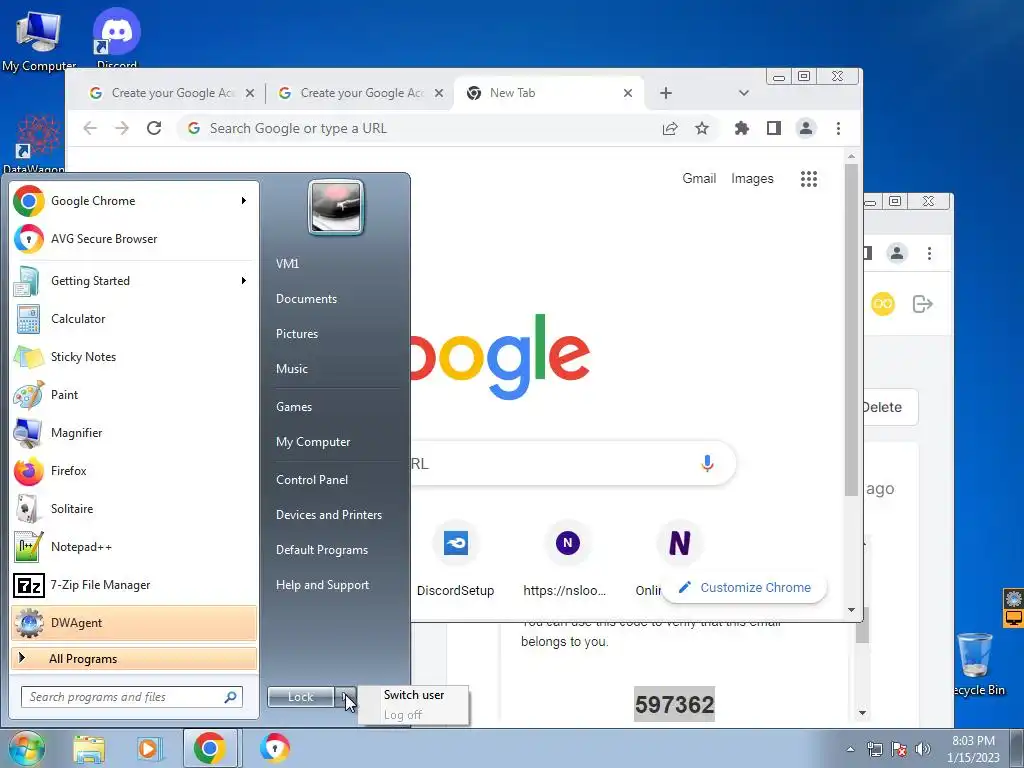Open Google Chrome from Start menu

[134, 200]
